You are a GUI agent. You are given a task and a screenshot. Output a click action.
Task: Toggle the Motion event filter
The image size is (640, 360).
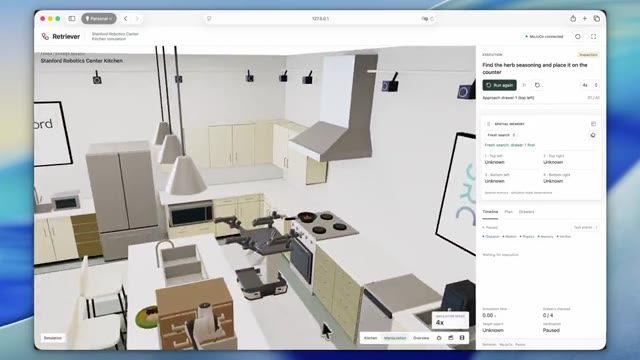(x=509, y=237)
